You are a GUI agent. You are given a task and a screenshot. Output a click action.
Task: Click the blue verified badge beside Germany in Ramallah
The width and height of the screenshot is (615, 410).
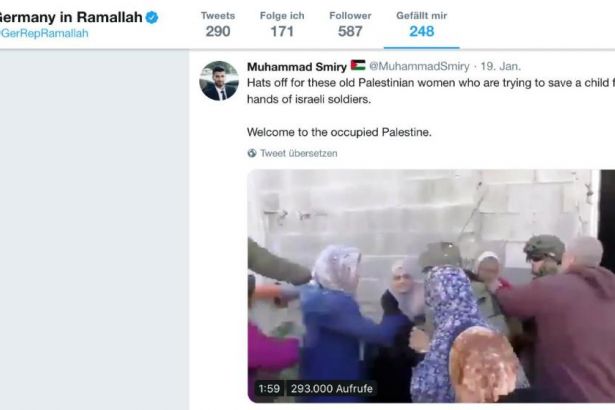(x=152, y=17)
